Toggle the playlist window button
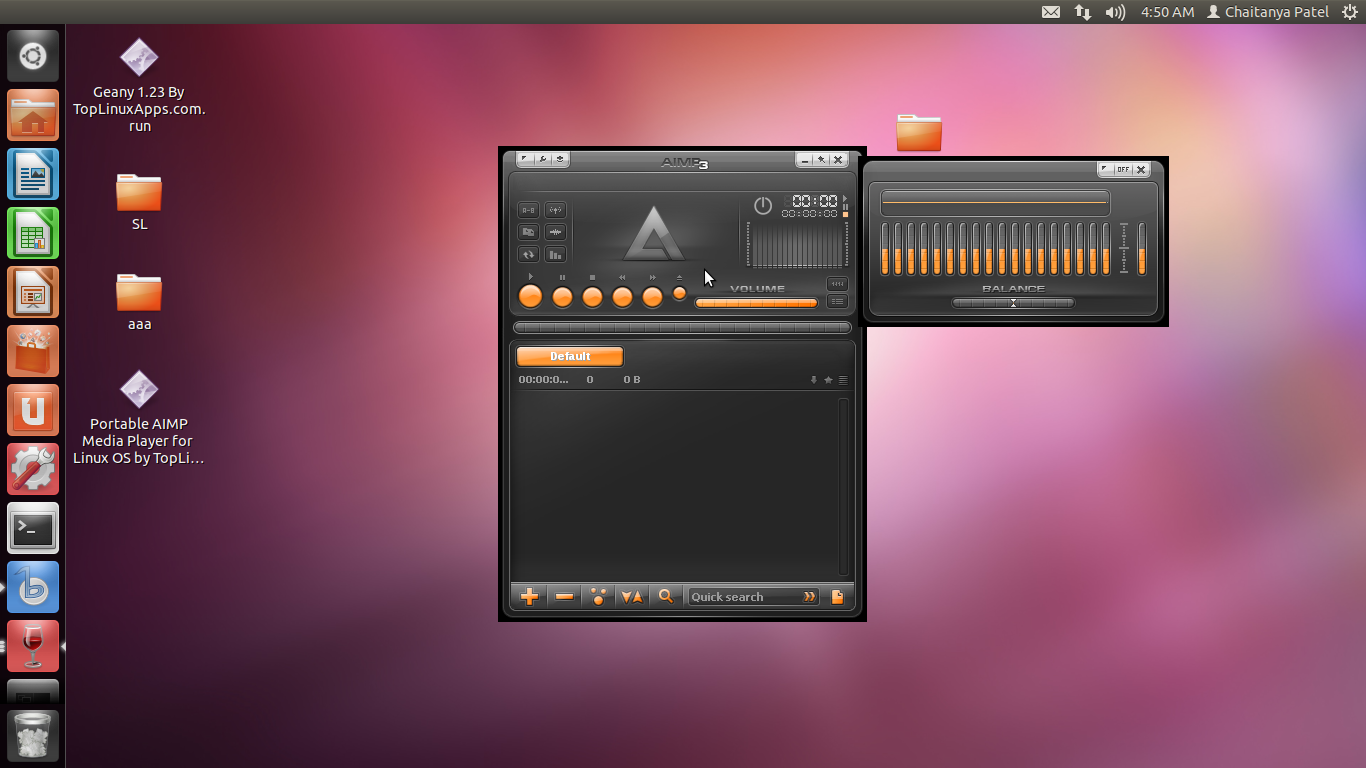This screenshot has width=1366, height=768. [837, 301]
